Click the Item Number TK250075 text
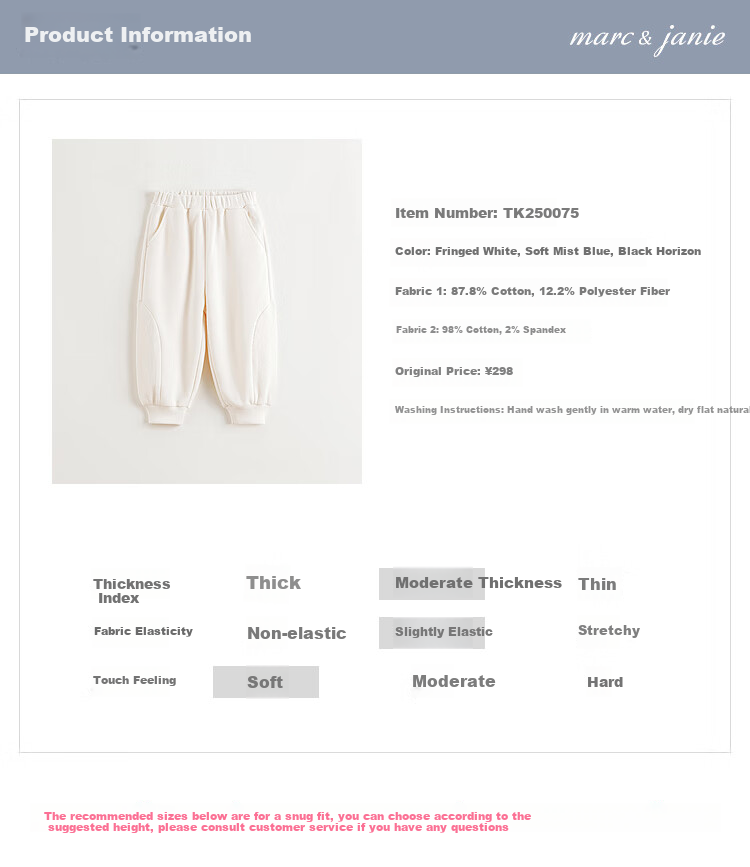Viewport: 750px width, 867px height. click(487, 213)
